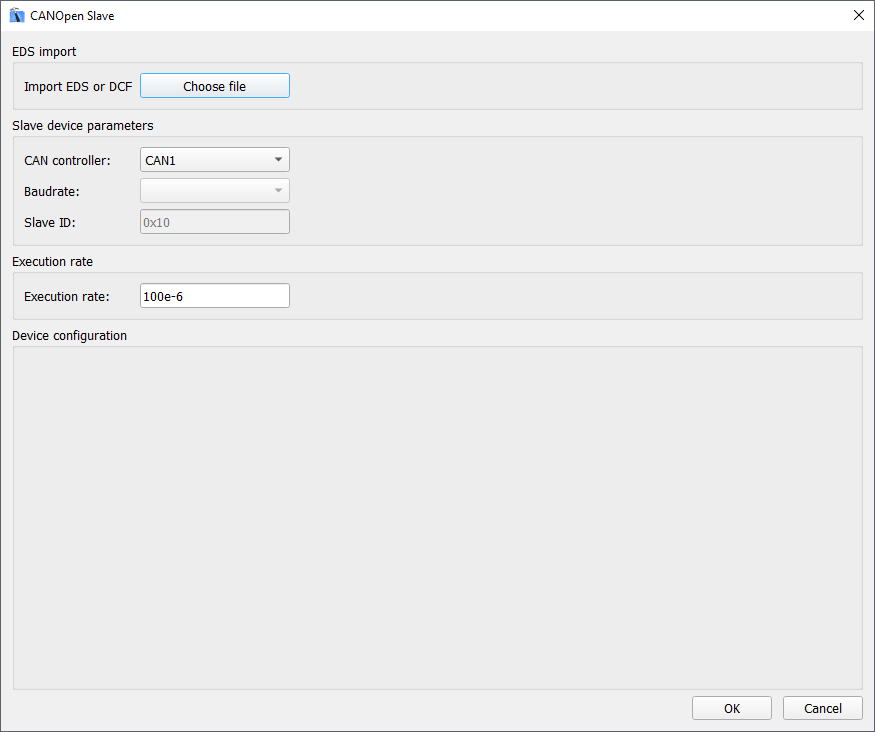This screenshot has width=875, height=732.
Task: Open the CAN controller dropdown
Action: point(214,160)
